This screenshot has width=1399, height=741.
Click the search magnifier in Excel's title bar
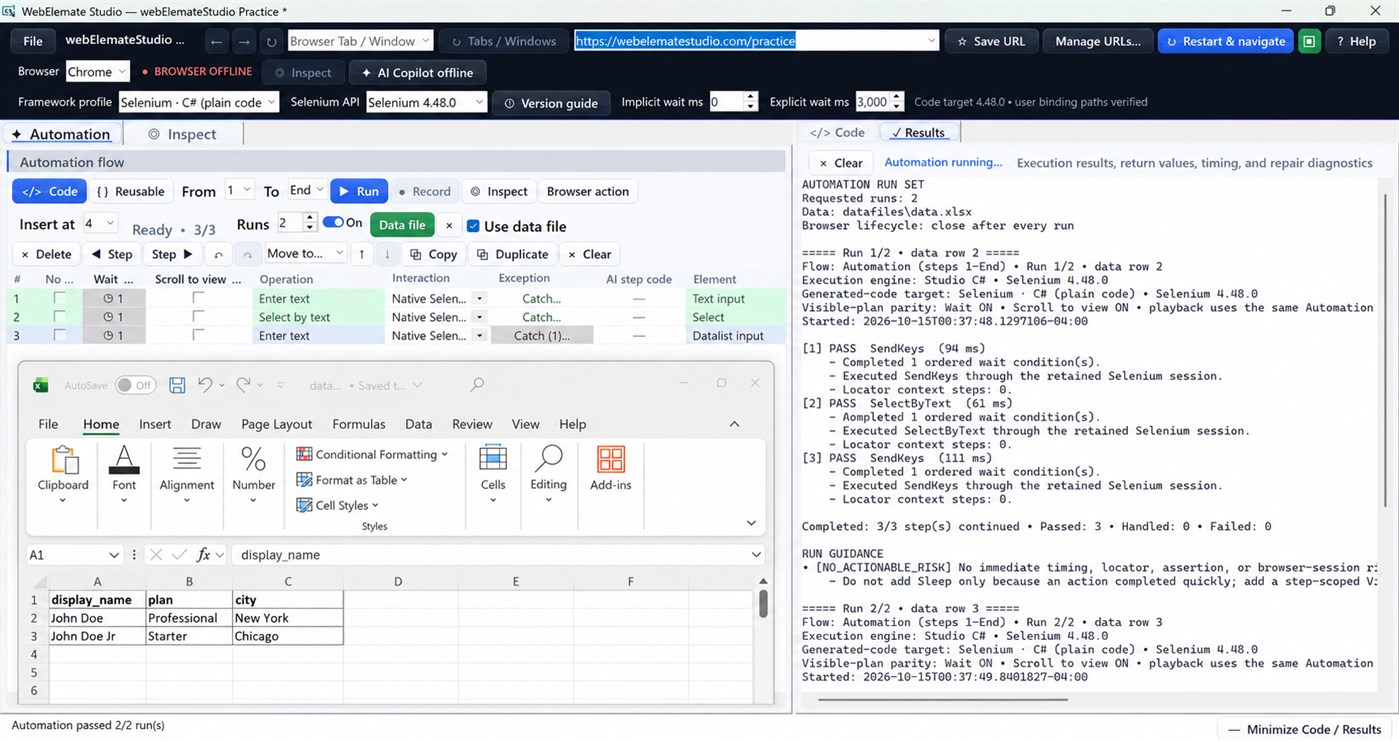(x=477, y=385)
